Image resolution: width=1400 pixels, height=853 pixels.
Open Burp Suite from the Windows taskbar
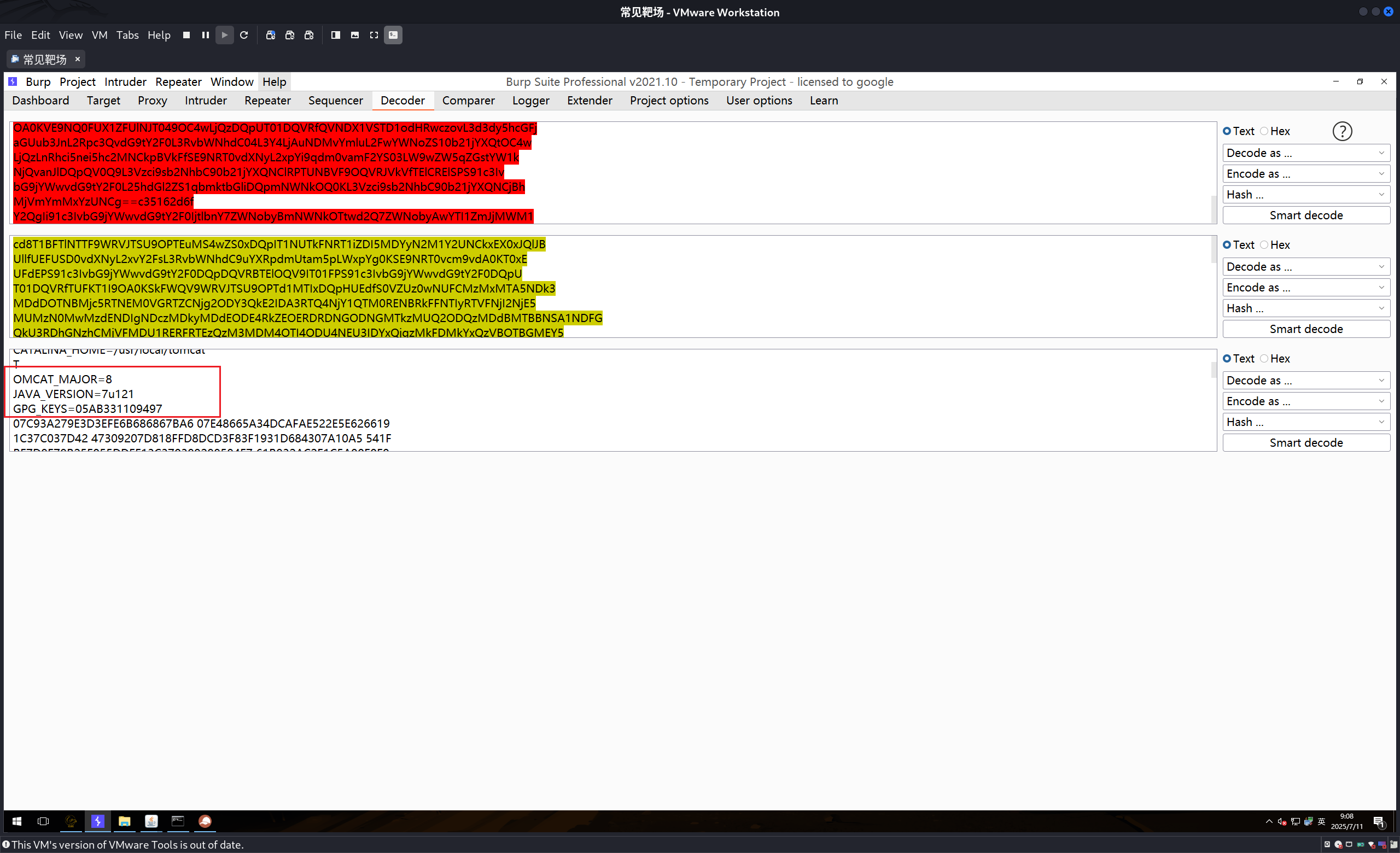point(97,821)
